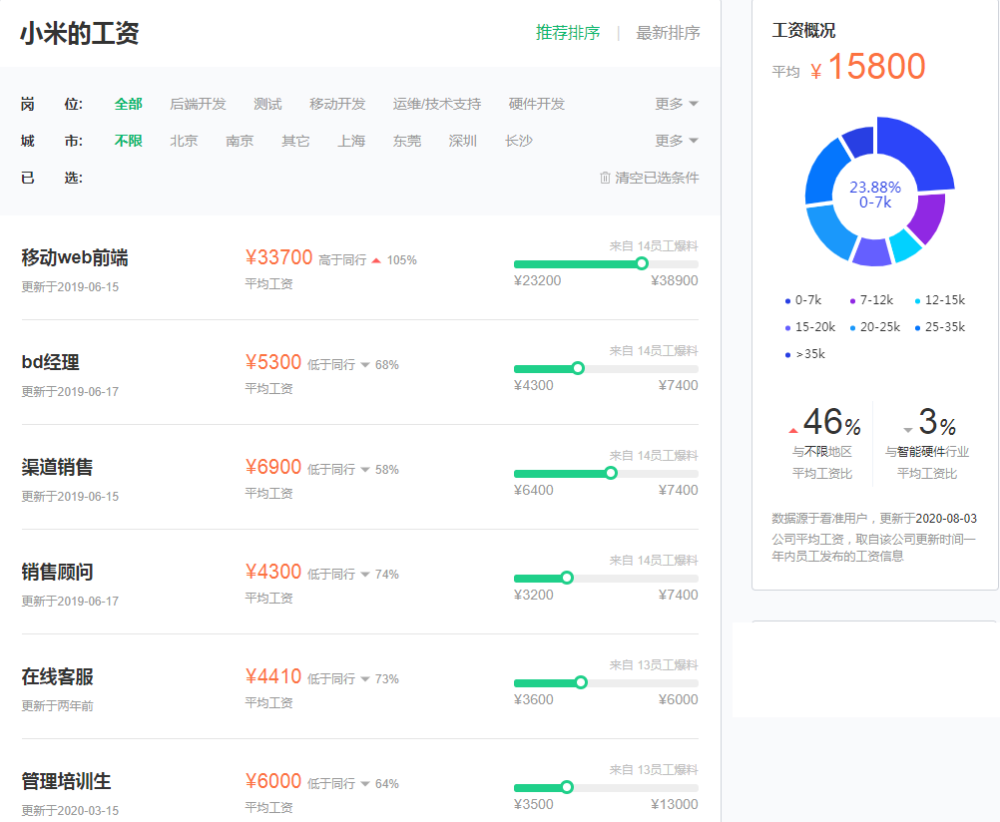Click the slider handle on 渠道销售 salary bar
Viewport: 1000px width, 822px height.
[611, 473]
